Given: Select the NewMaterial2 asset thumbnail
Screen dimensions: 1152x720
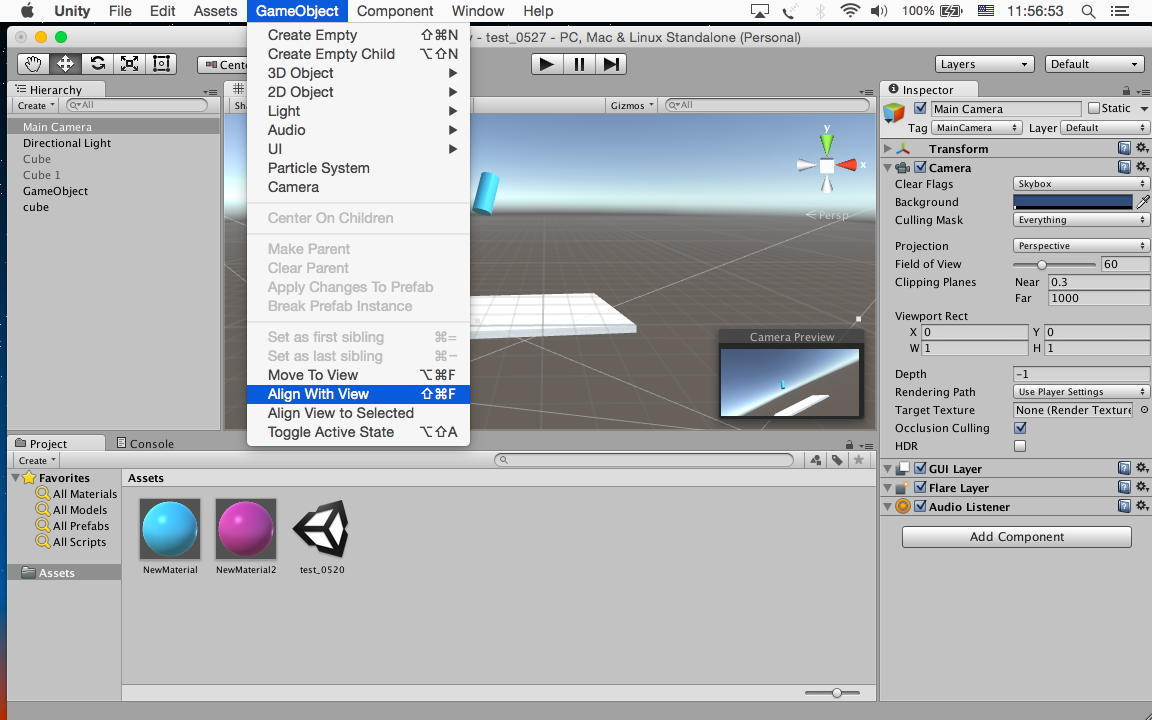Looking at the screenshot, I should tap(246, 528).
